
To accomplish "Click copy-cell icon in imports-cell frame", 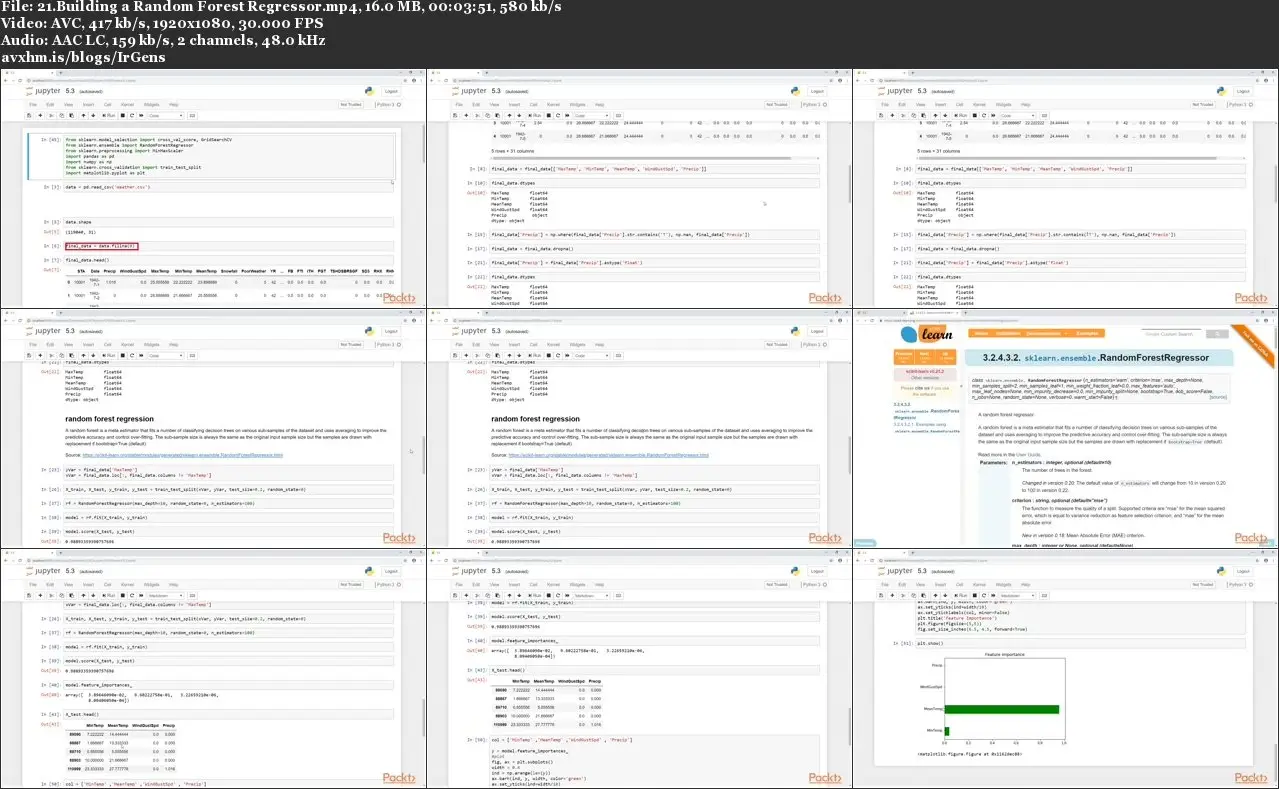I will pyautogui.click(x=61, y=115).
